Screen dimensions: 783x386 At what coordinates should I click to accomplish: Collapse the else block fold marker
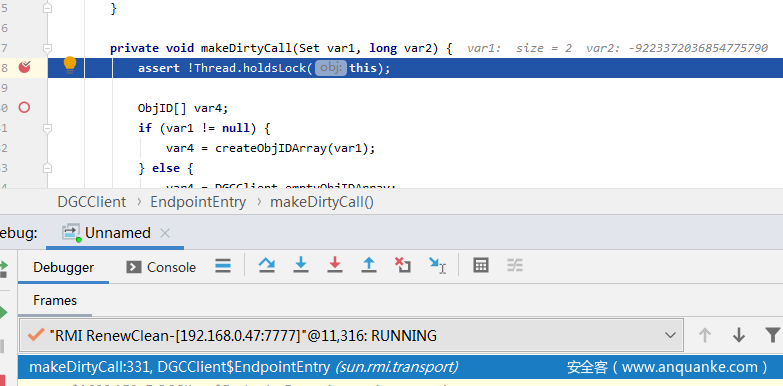(x=47, y=168)
